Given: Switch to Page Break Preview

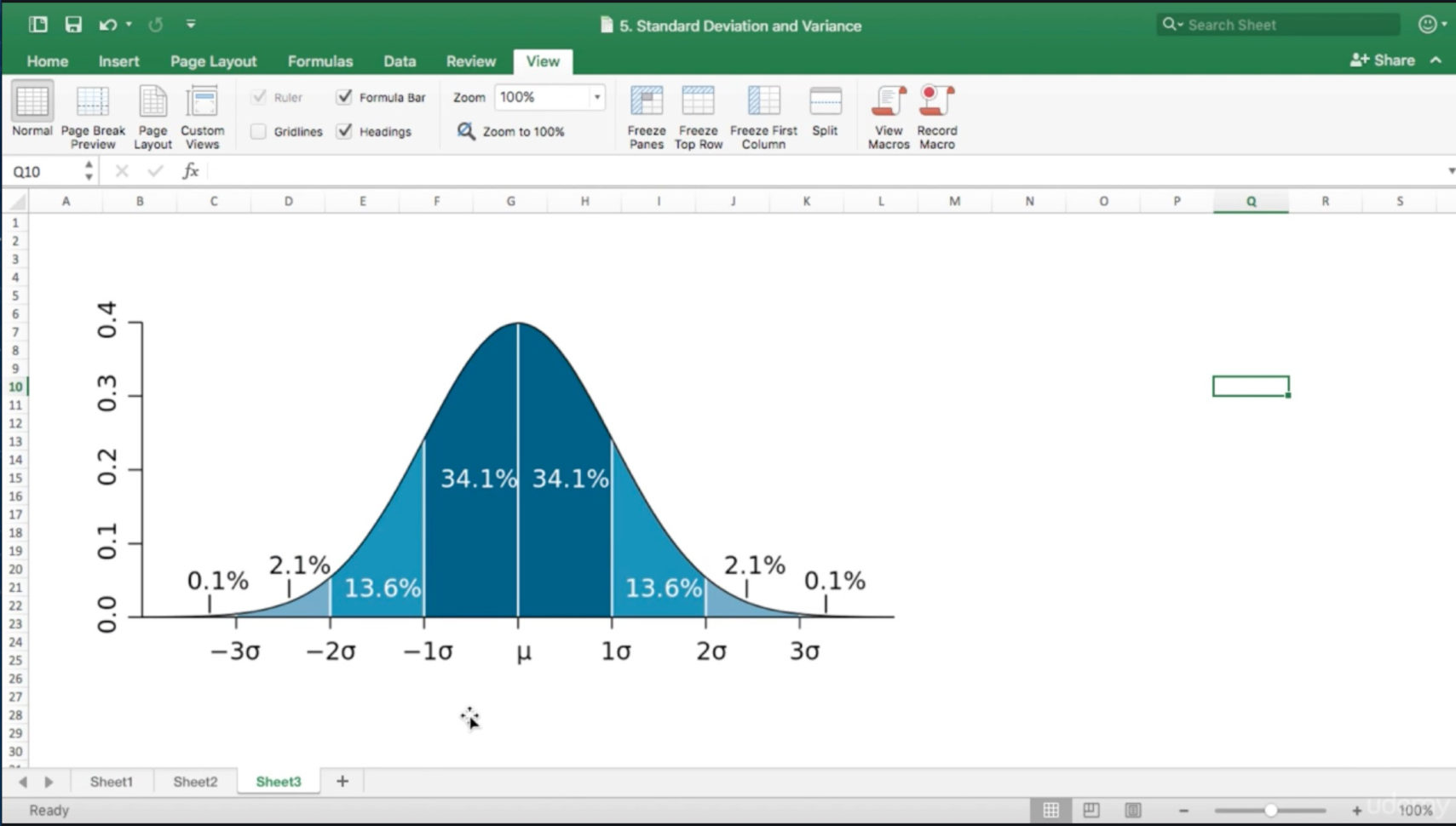Looking at the screenshot, I should pos(93,102).
